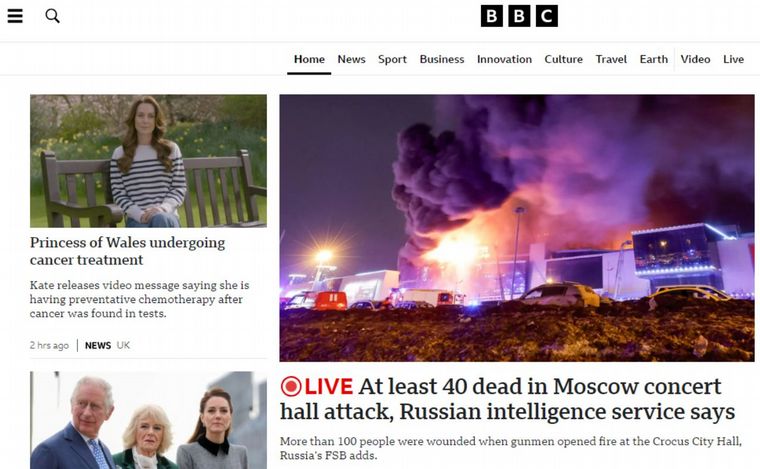Select the Home tab
Image resolution: width=760 pixels, height=469 pixels.
pos(309,59)
